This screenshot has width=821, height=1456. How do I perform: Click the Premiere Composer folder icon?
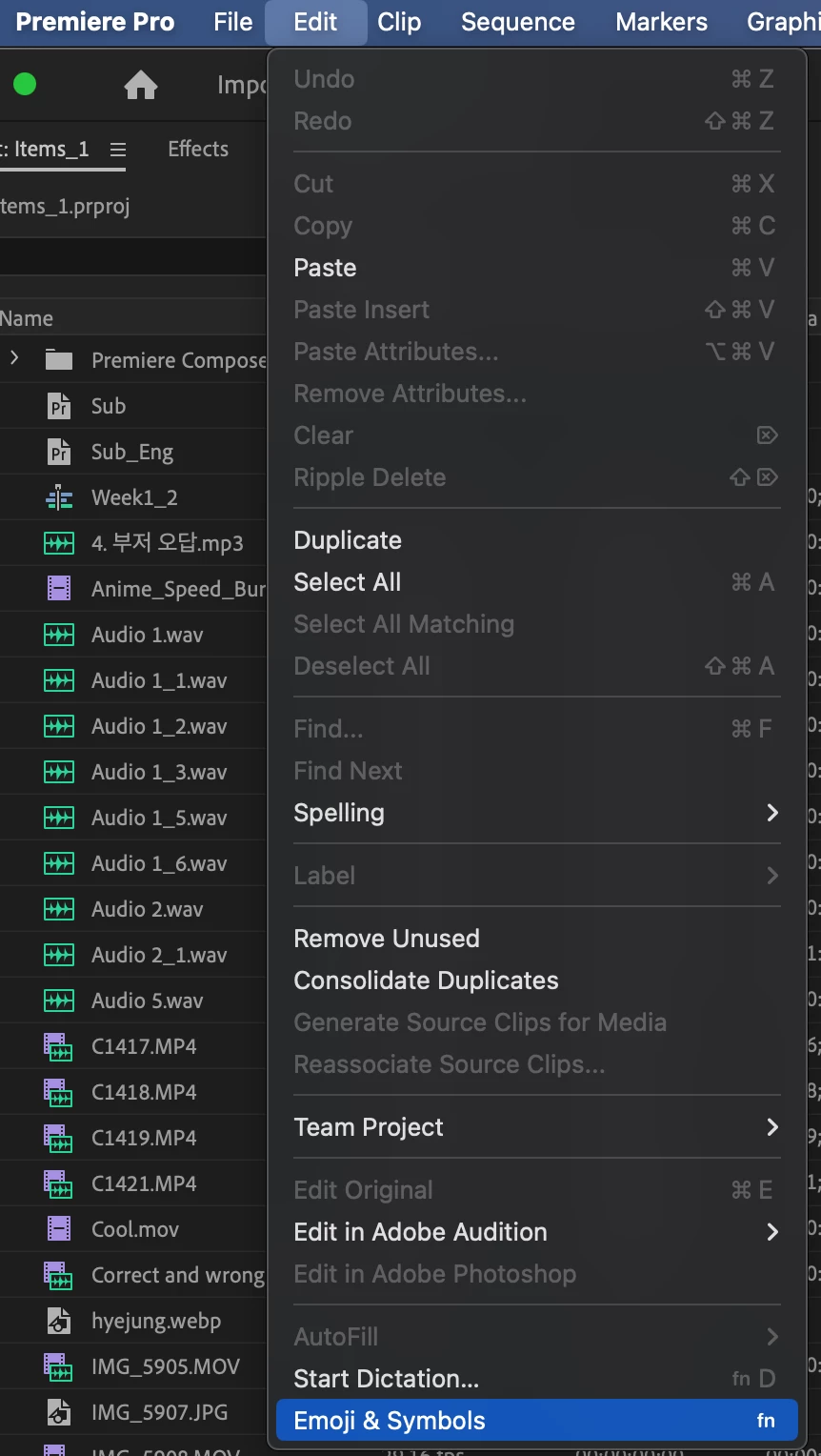(59, 360)
